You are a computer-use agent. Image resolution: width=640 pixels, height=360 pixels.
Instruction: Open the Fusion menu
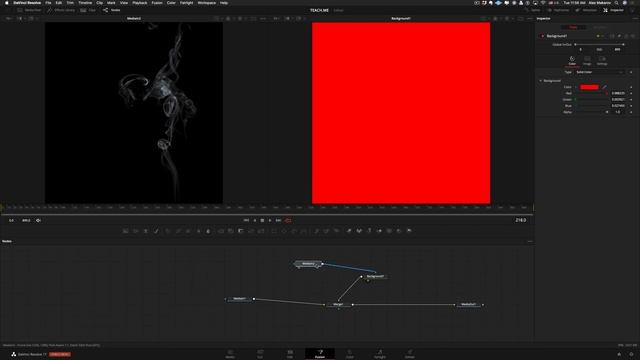click(157, 3)
